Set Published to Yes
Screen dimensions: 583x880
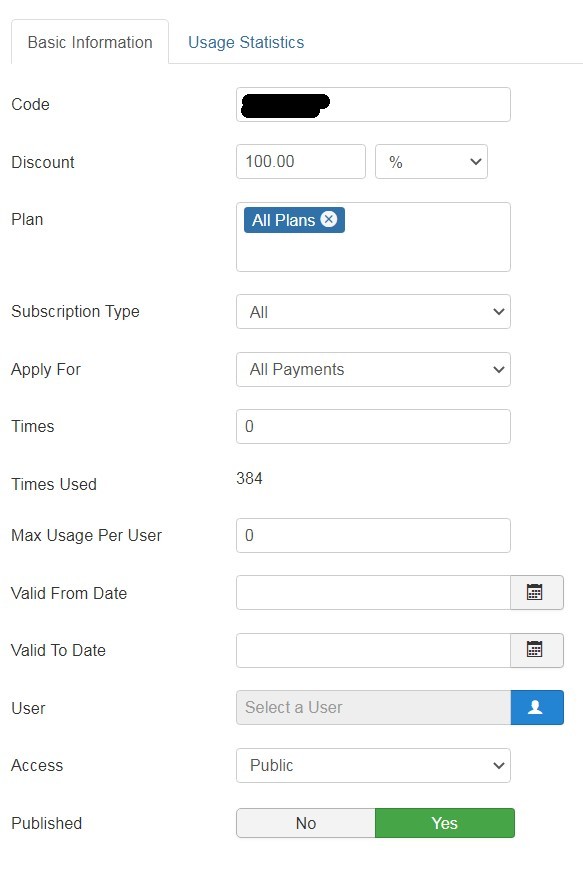click(x=444, y=823)
